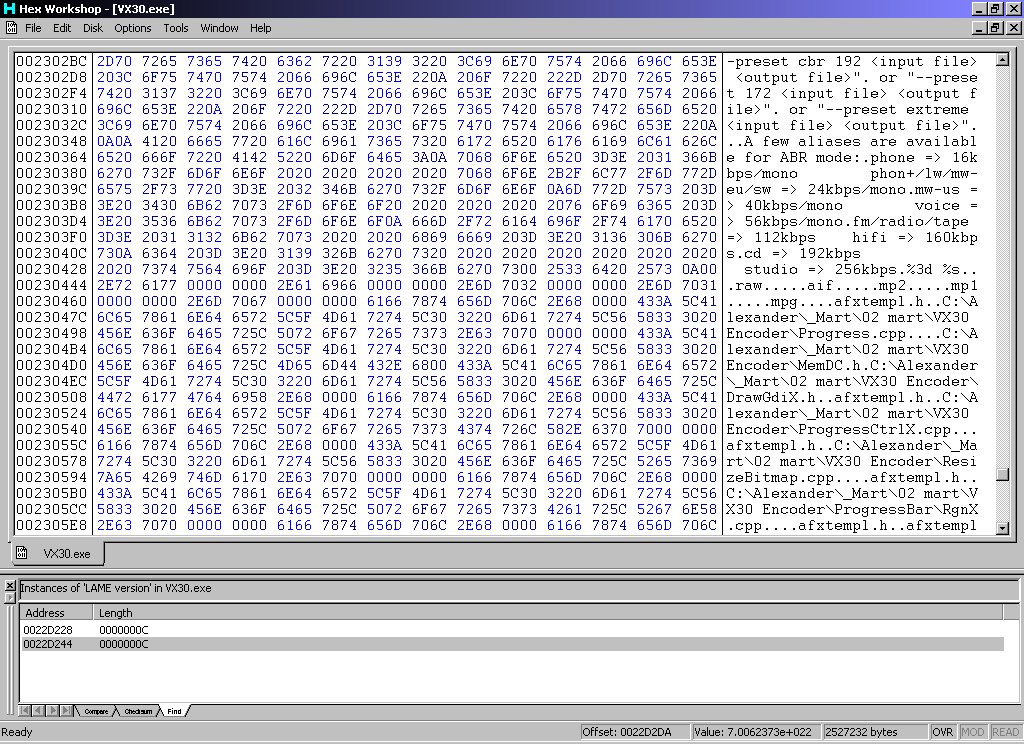Open the Options menu

click(x=133, y=28)
